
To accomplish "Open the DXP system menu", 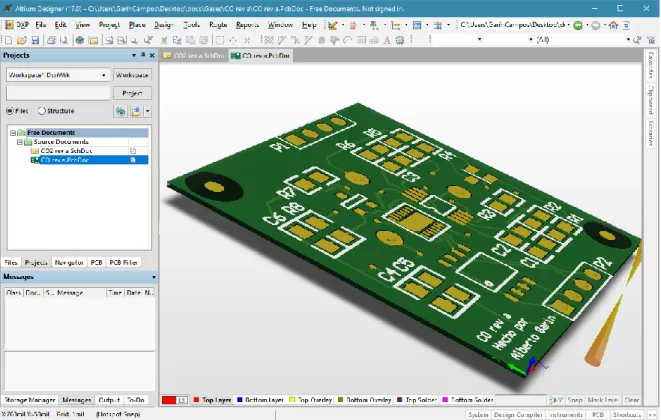I will point(18,25).
